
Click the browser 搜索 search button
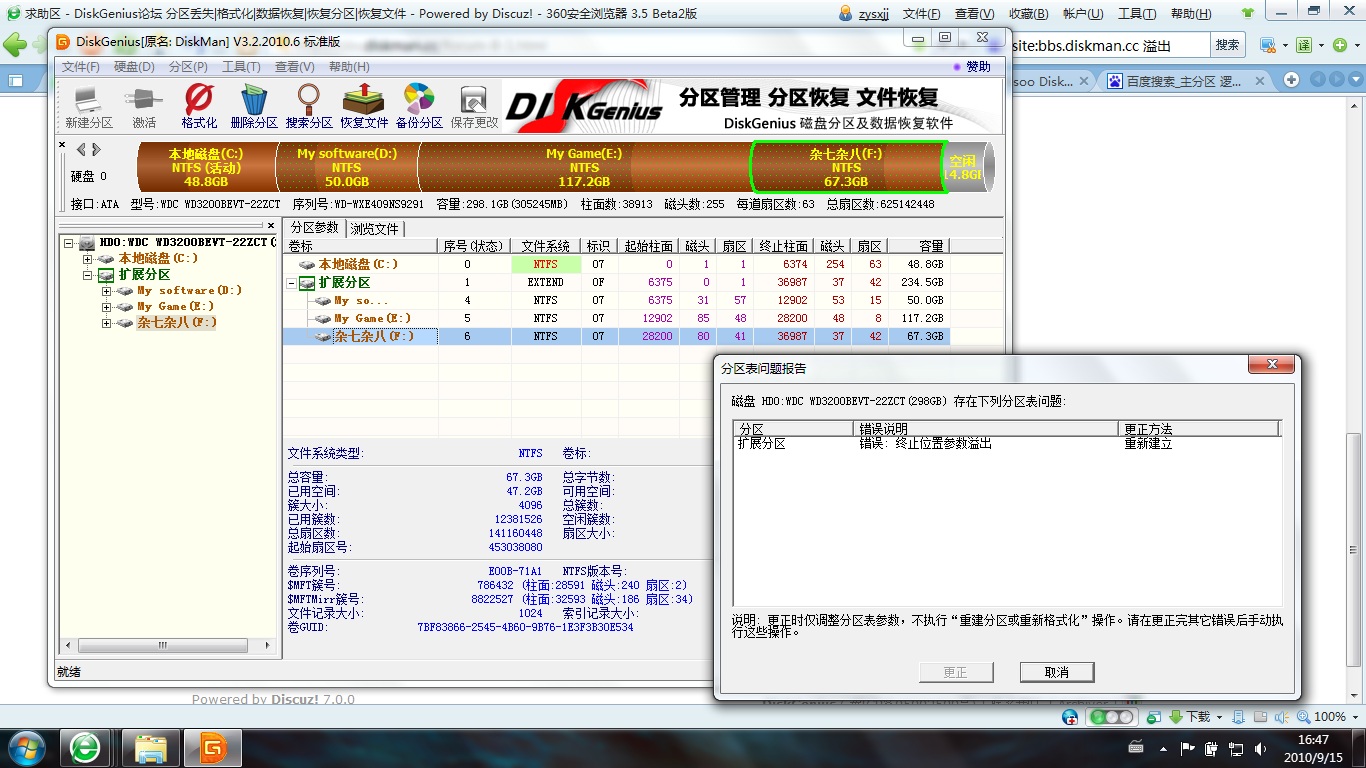(1227, 45)
